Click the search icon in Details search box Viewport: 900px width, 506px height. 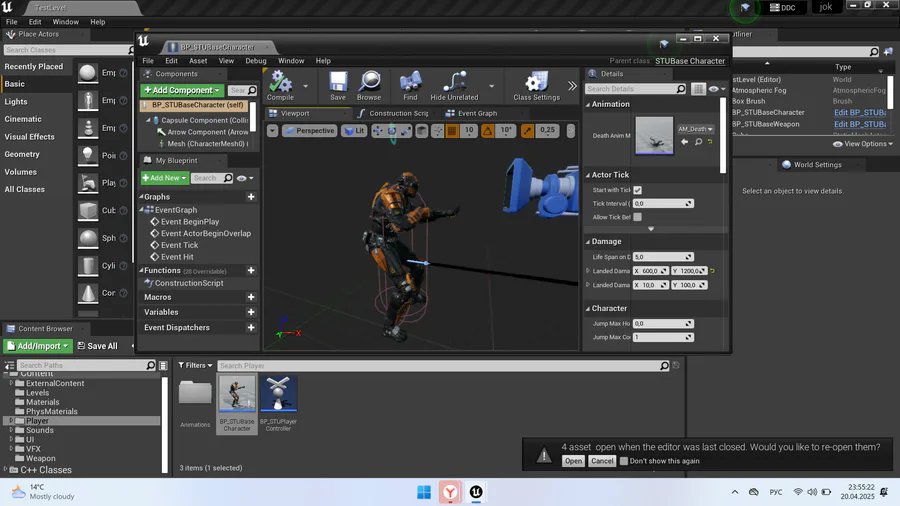(681, 89)
